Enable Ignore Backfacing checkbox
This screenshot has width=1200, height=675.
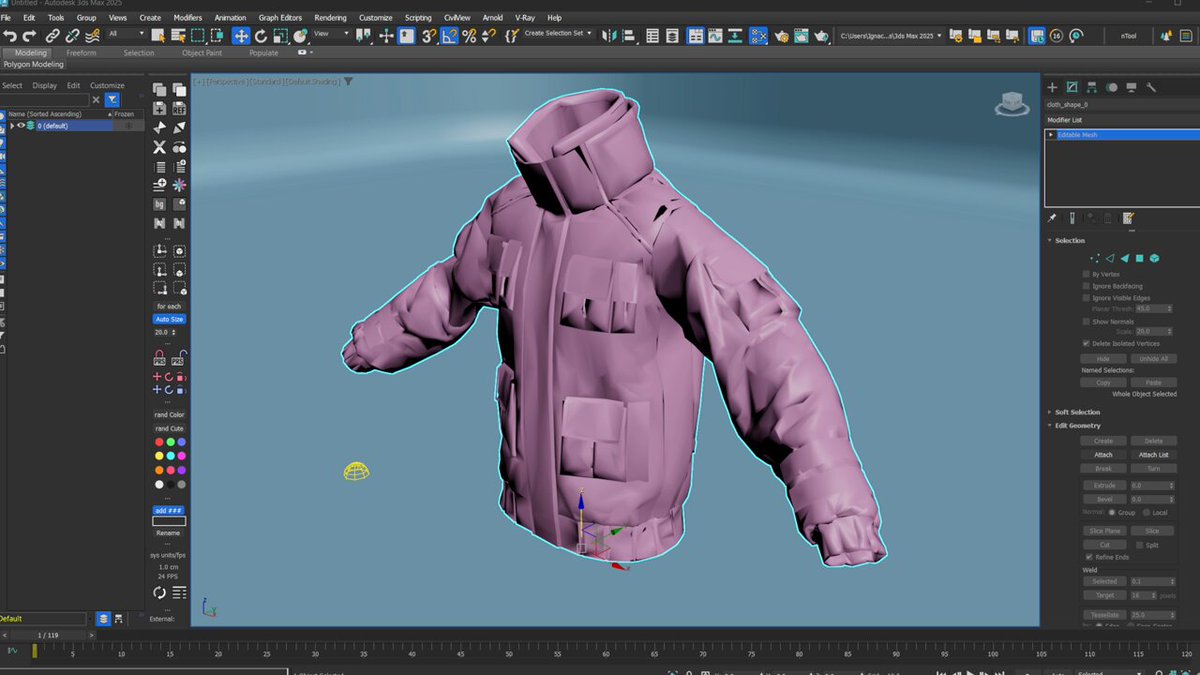point(1087,286)
